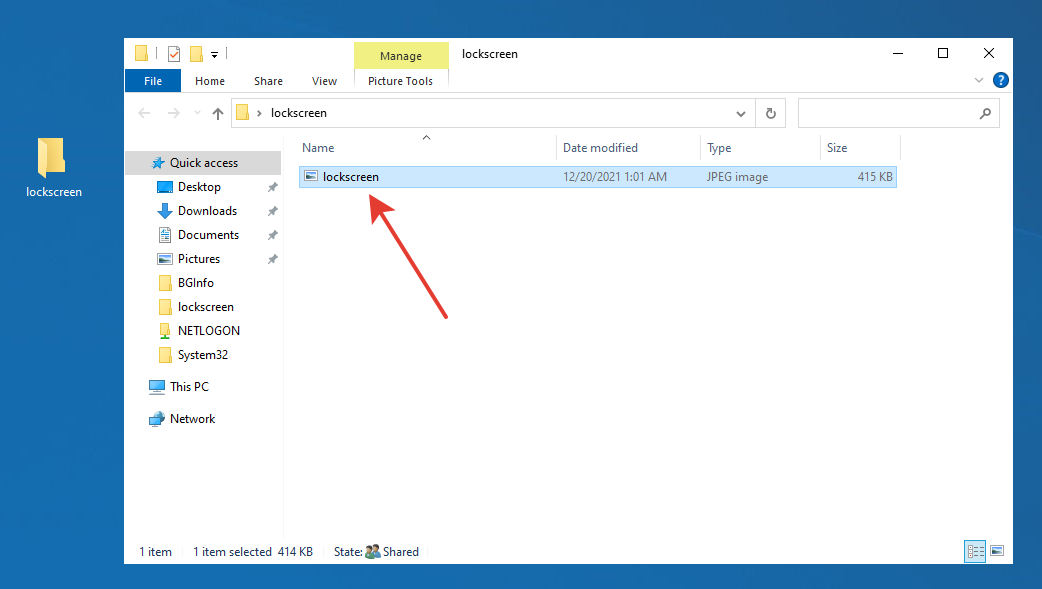Expand the ribbon using chevron

979,81
